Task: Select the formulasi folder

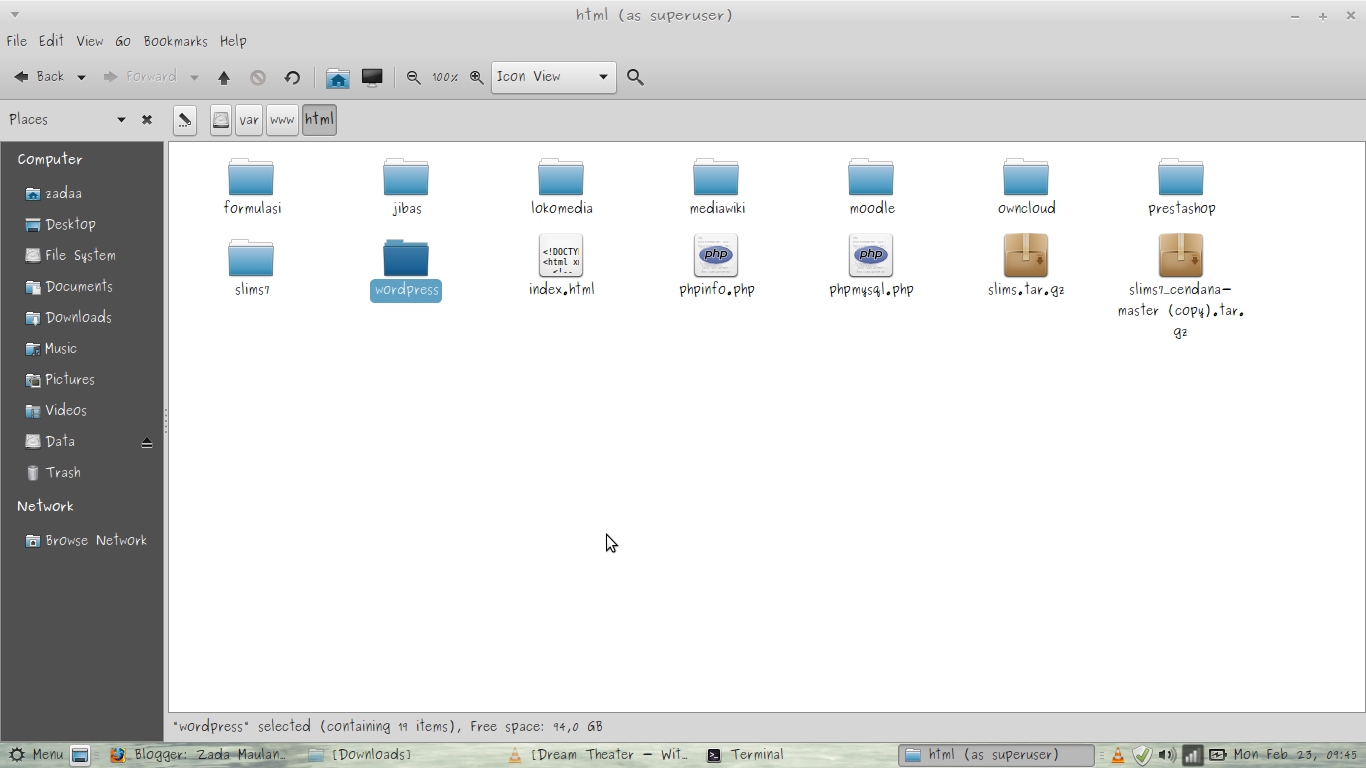Action: point(252,187)
